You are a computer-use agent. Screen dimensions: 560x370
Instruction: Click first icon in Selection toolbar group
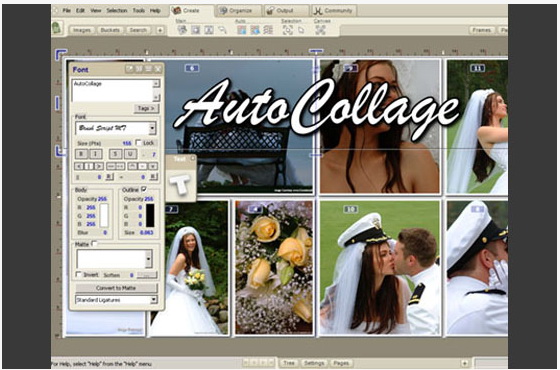[288, 30]
